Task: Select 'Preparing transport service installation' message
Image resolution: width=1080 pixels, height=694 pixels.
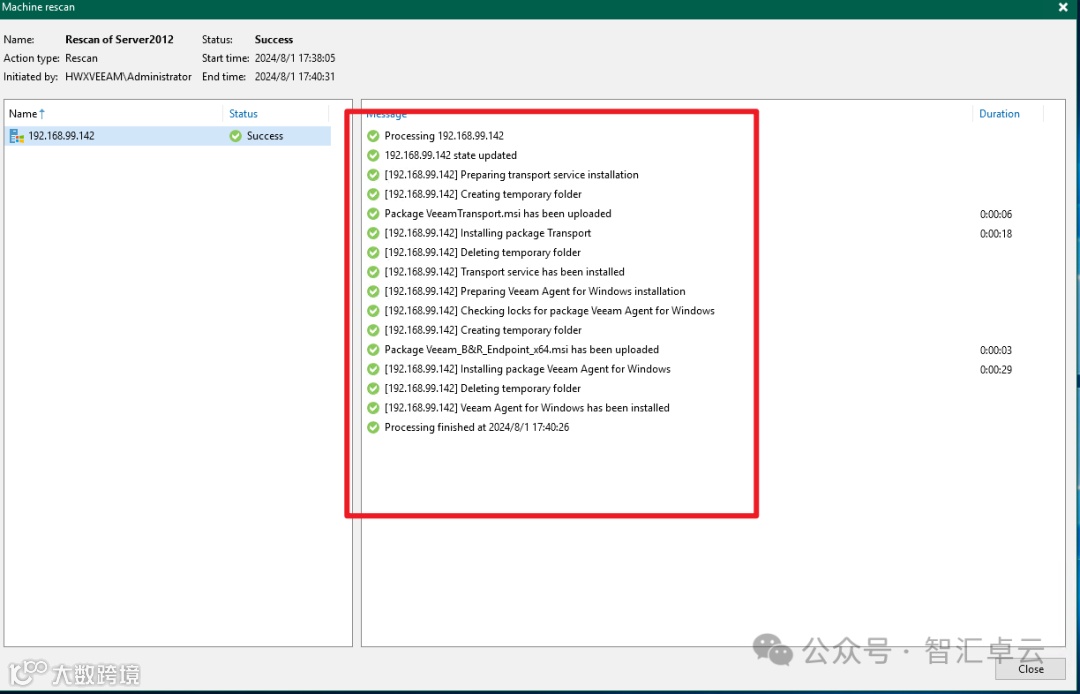Action: pos(512,175)
